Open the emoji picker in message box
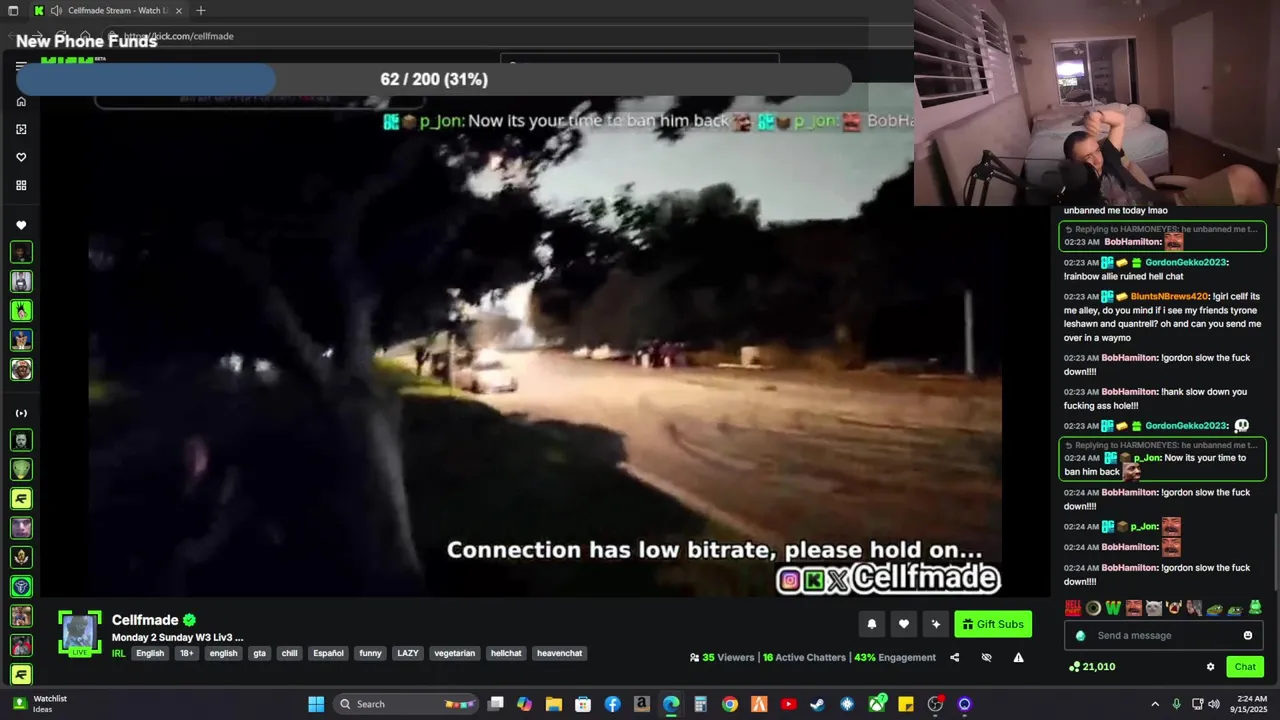The width and height of the screenshot is (1280, 720). tap(1248, 635)
